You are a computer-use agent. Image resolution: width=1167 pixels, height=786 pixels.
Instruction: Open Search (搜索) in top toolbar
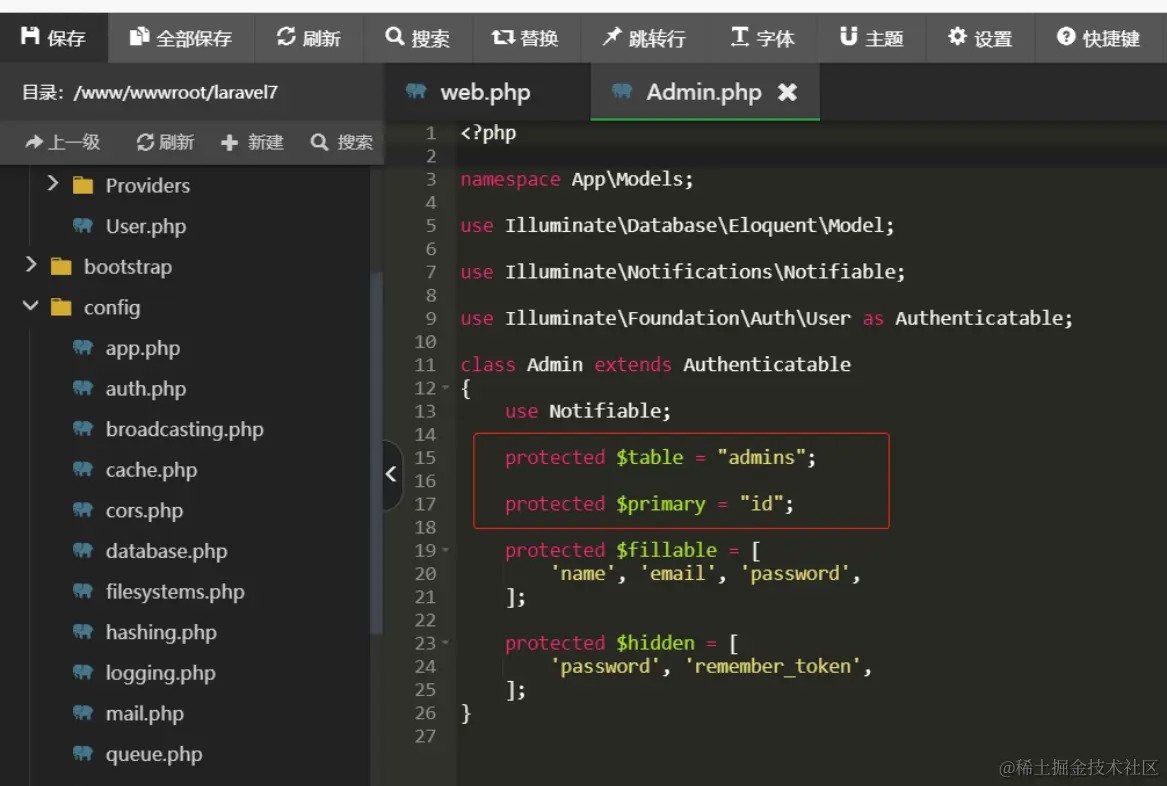pyautogui.click(x=418, y=37)
